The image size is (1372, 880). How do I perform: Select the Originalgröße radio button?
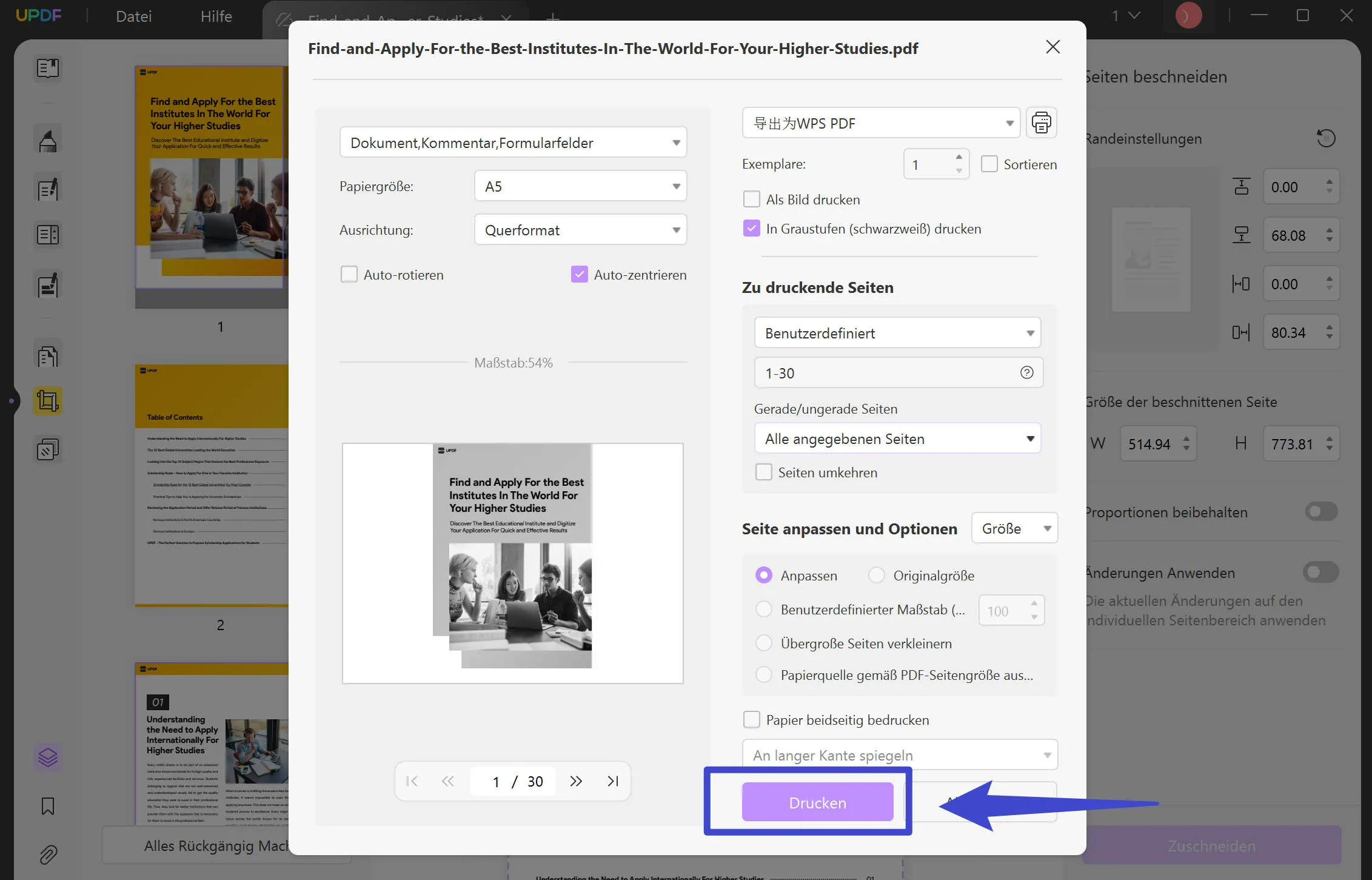coord(876,575)
